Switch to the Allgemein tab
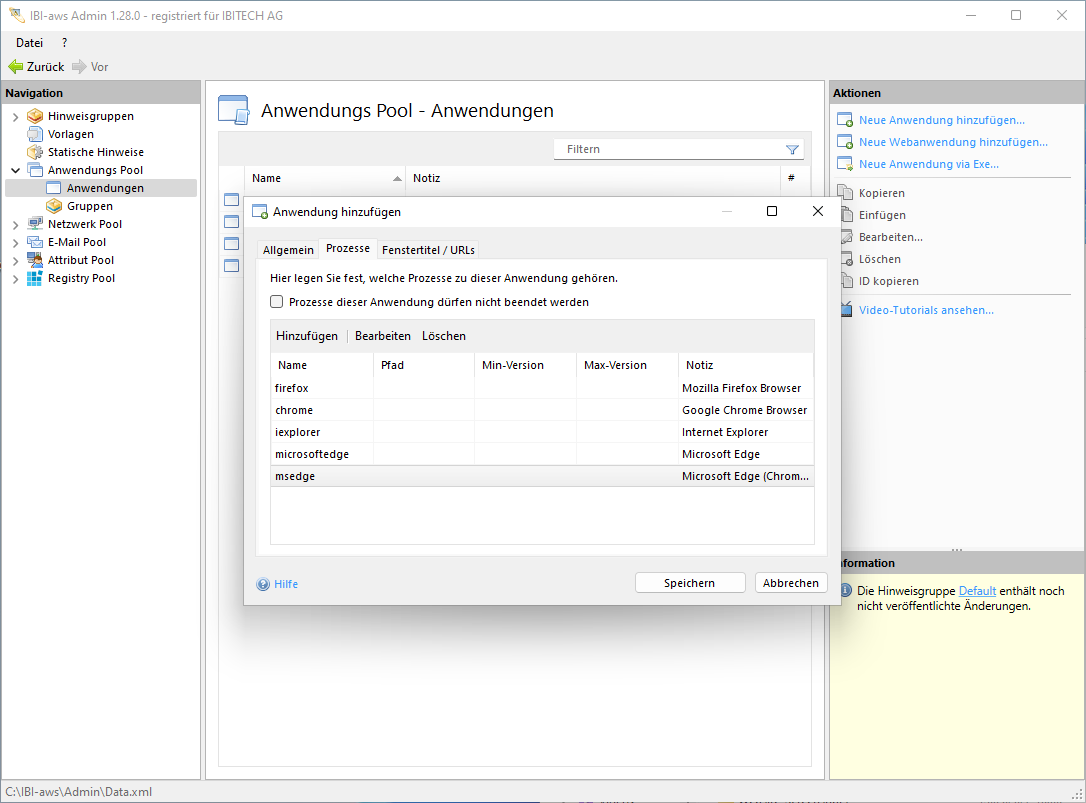The width and height of the screenshot is (1086, 803). 288,250
